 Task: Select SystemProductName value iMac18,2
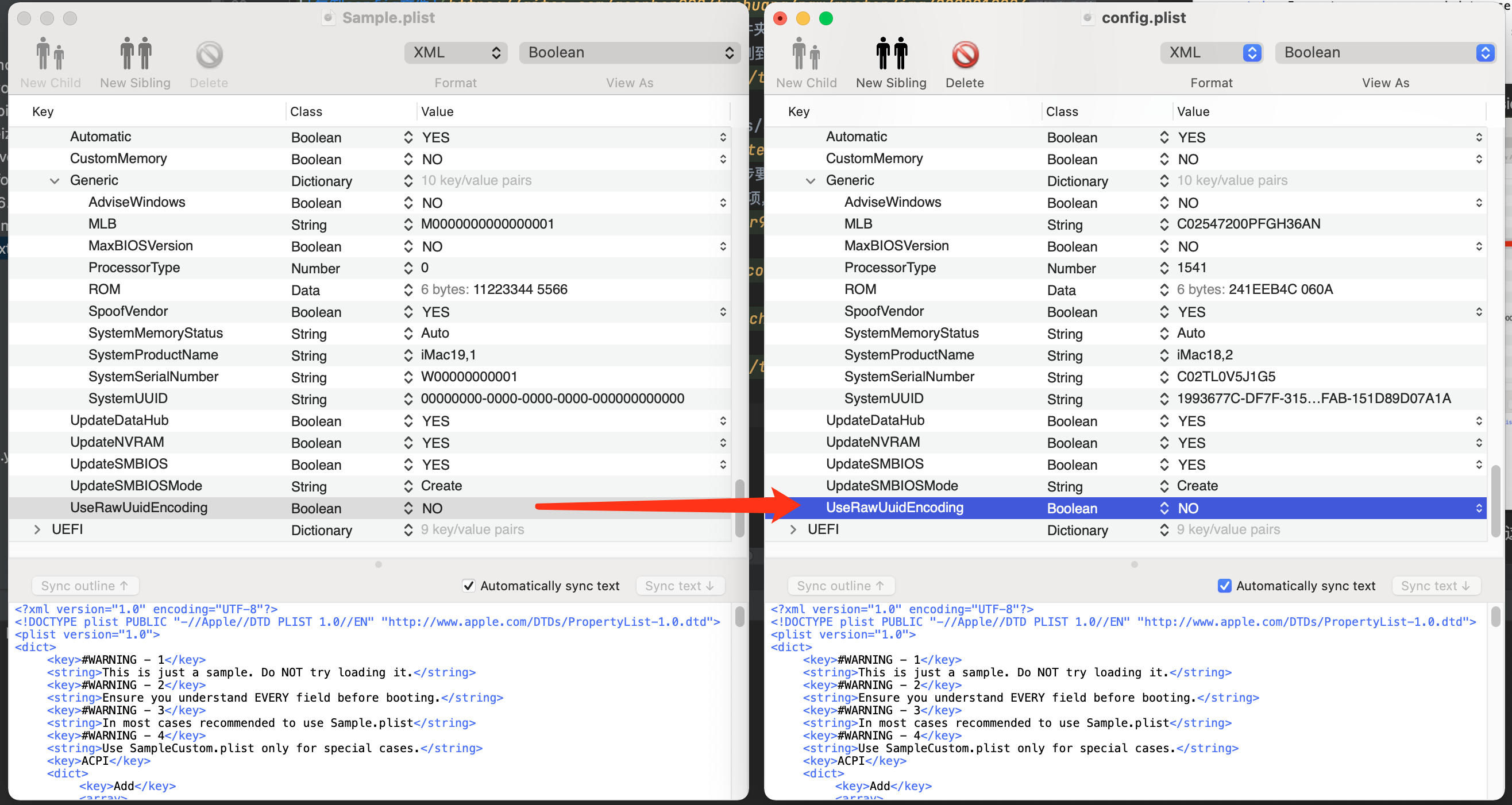click(1205, 355)
